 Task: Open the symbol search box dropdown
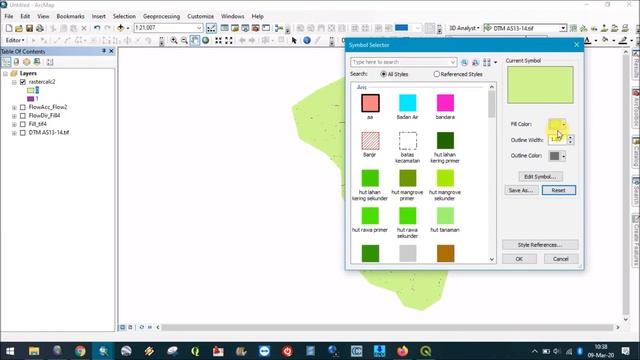coord(453,62)
